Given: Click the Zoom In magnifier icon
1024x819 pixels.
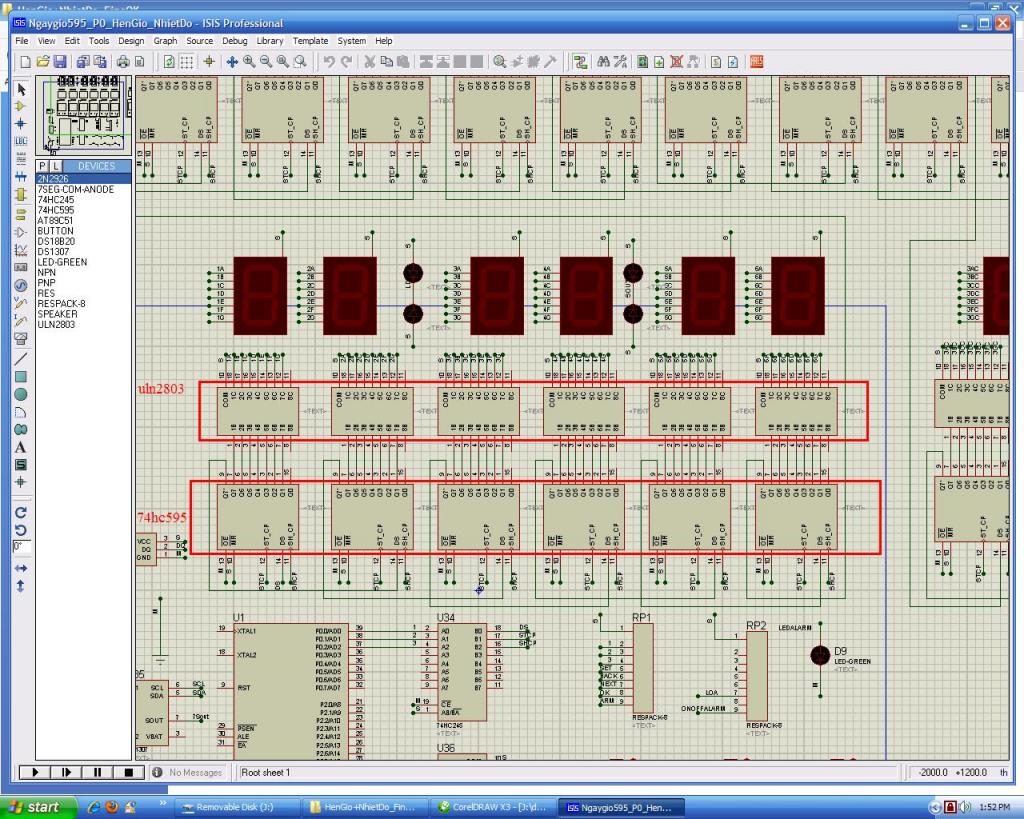Looking at the screenshot, I should click(x=249, y=62).
